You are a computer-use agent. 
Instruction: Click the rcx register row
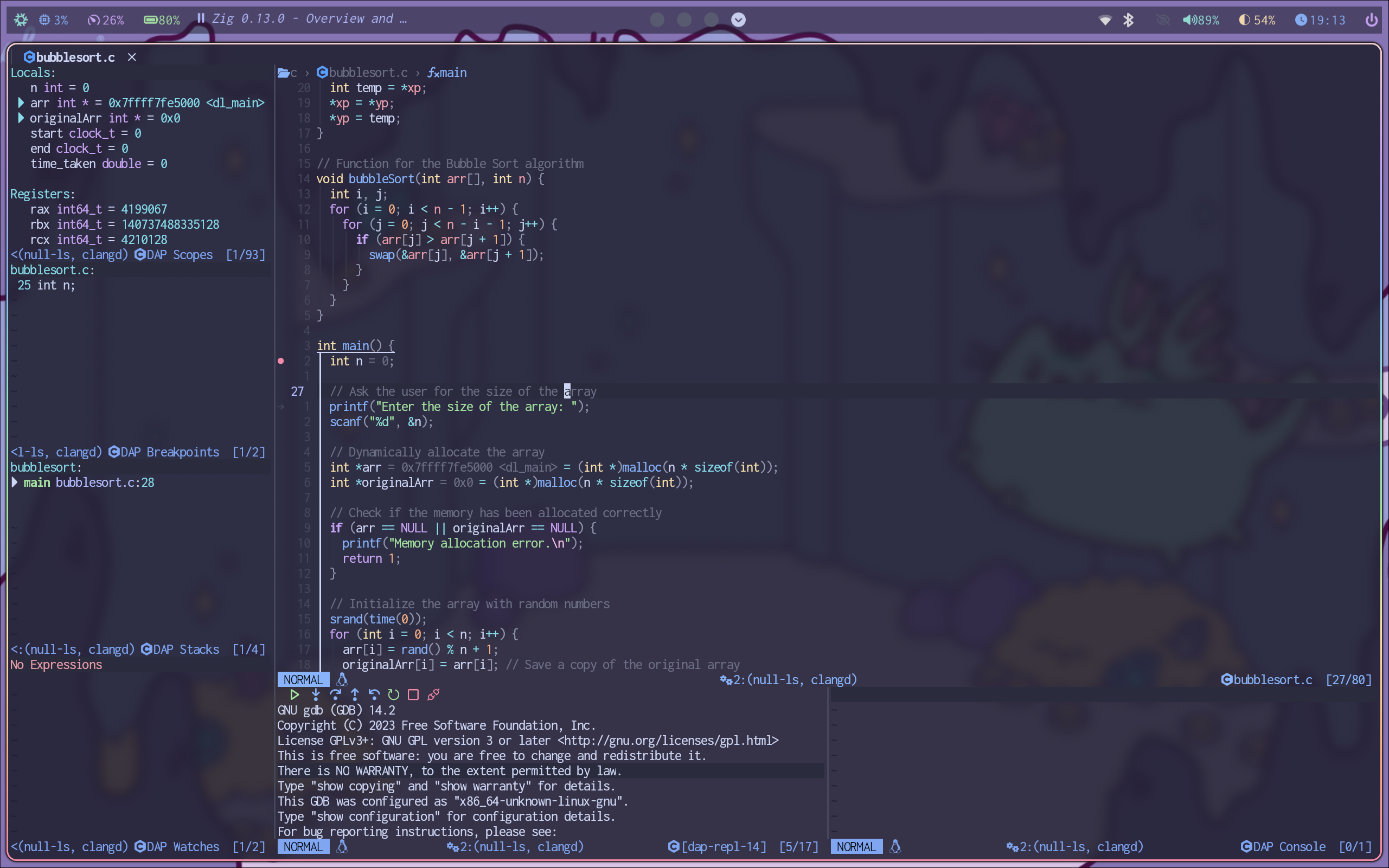tap(99, 240)
